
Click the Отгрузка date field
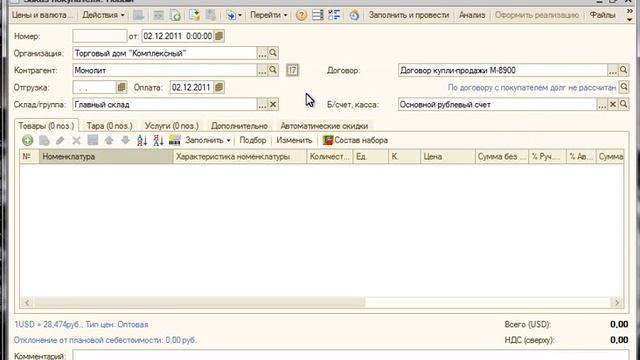94,87
